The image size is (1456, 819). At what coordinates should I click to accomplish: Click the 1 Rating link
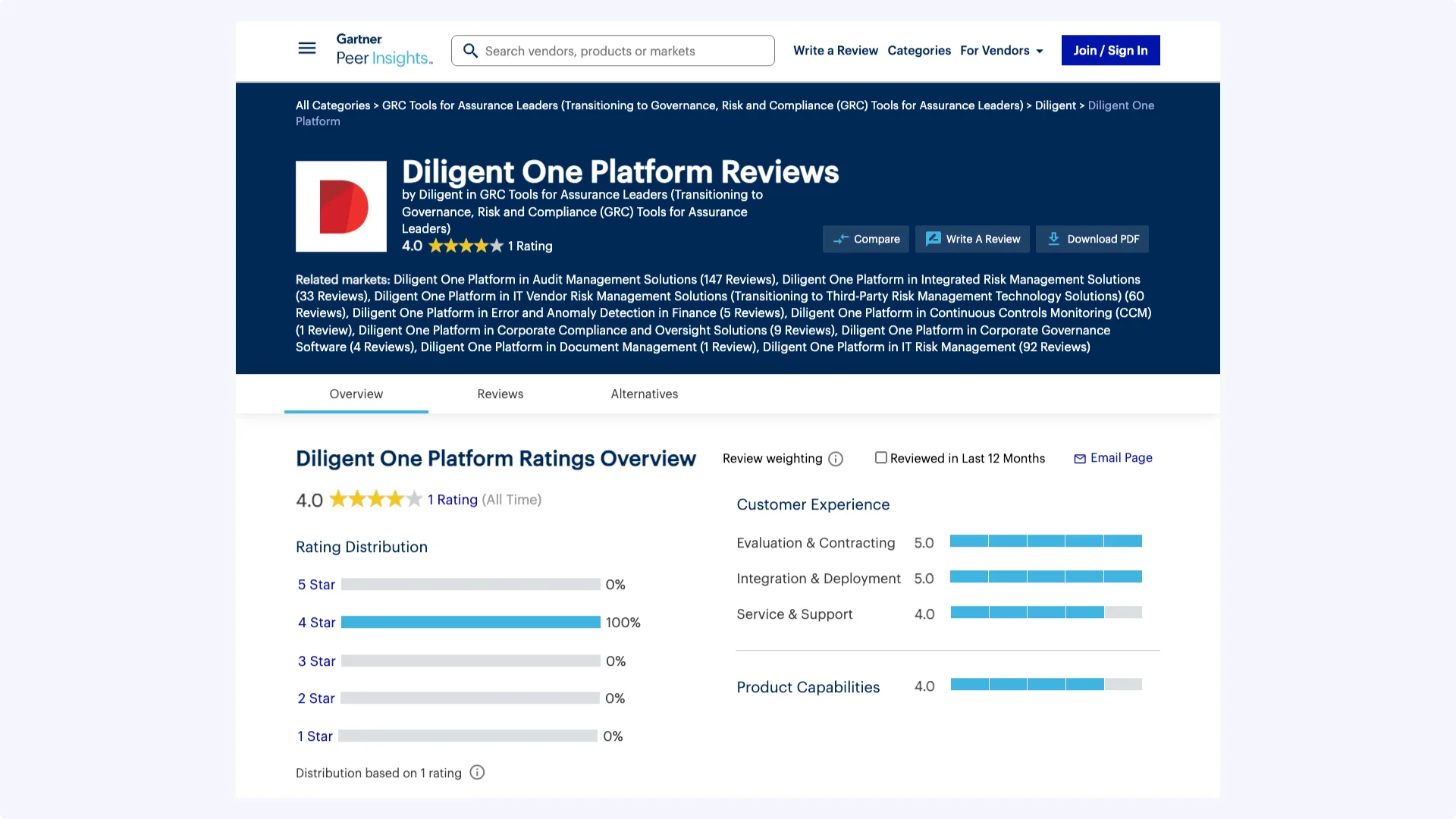(x=452, y=500)
